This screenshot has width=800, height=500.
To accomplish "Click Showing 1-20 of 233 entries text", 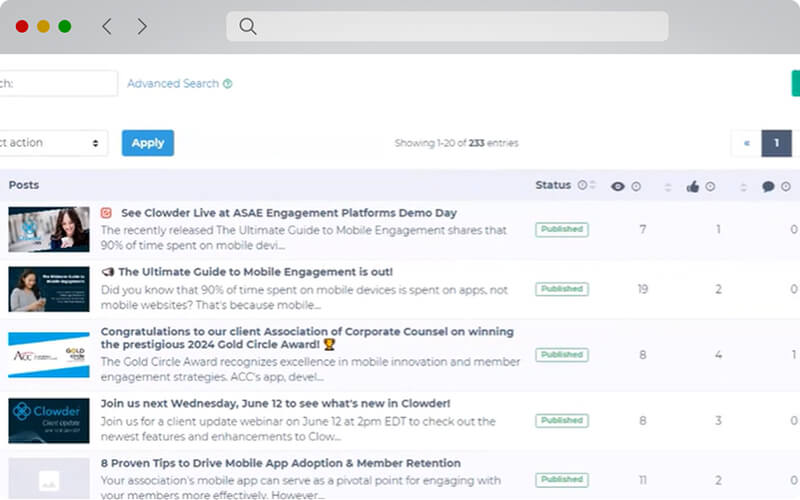I will coord(457,143).
